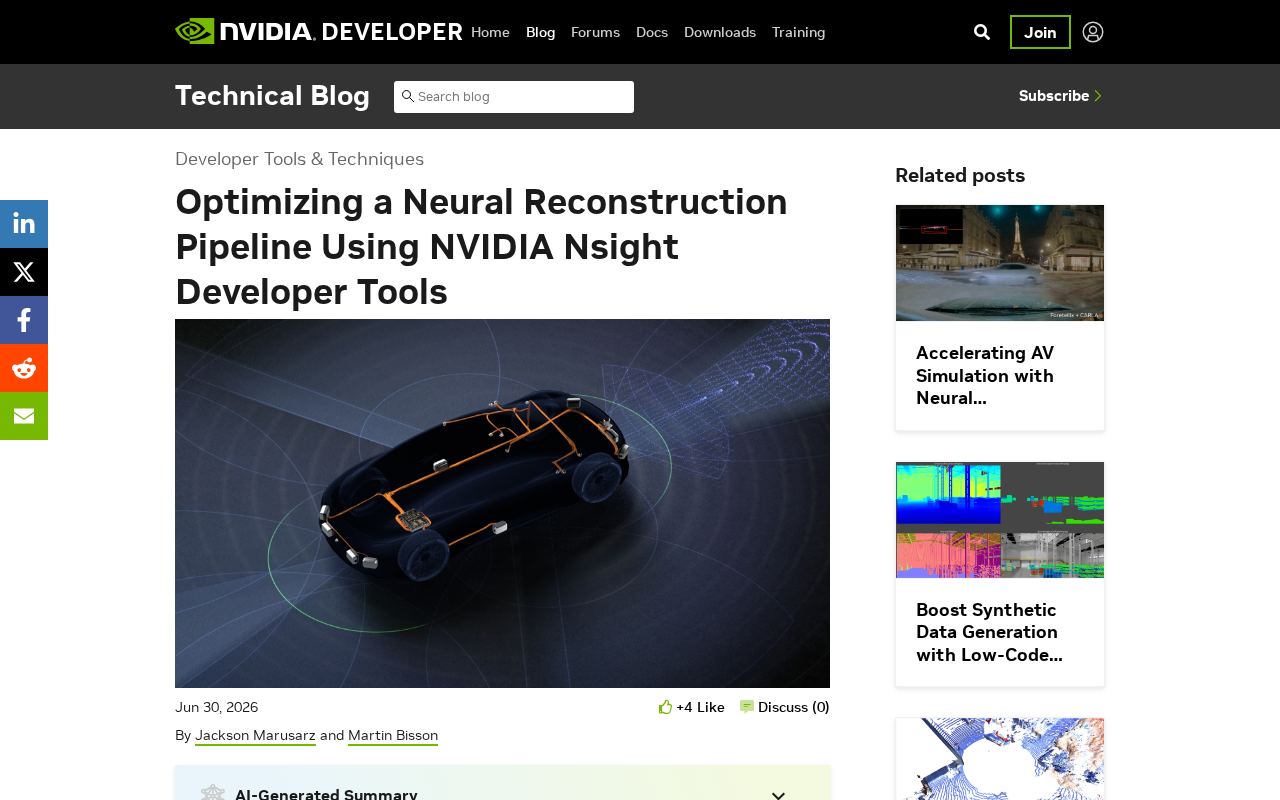Click the +4 Like text
This screenshot has height=800, width=1280.
[700, 707]
